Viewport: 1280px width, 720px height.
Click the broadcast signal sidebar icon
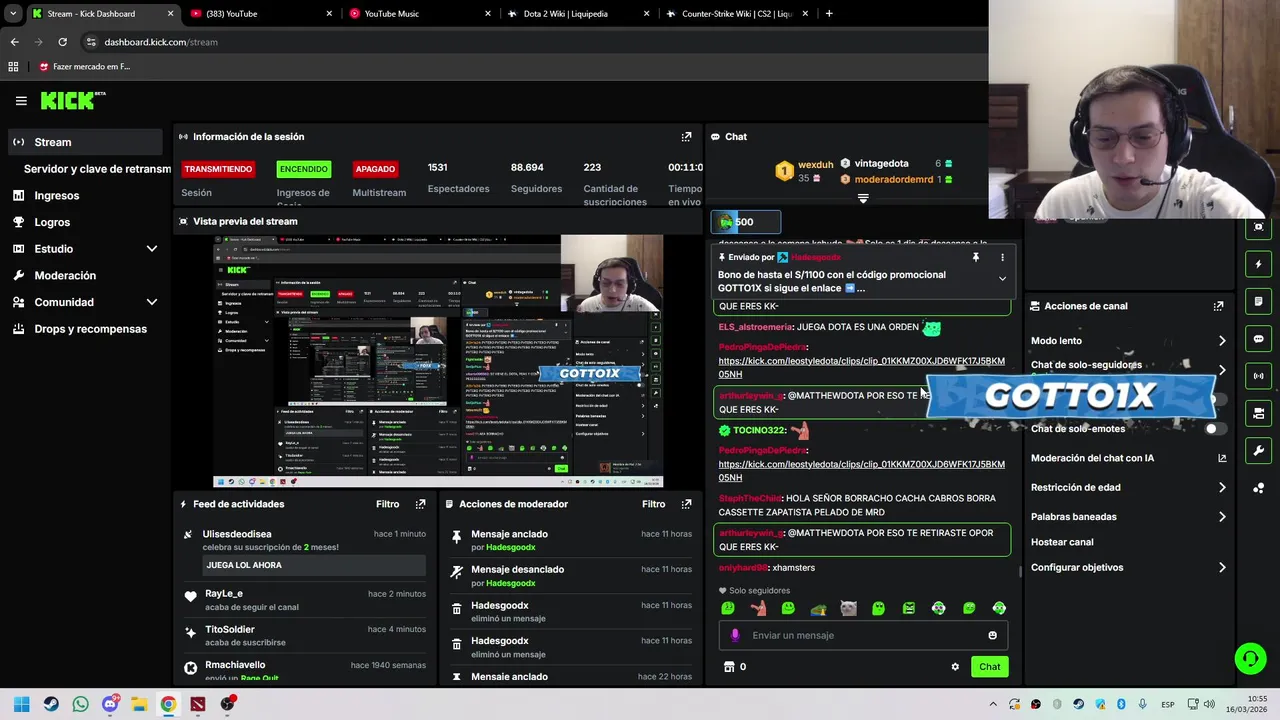[1258, 376]
